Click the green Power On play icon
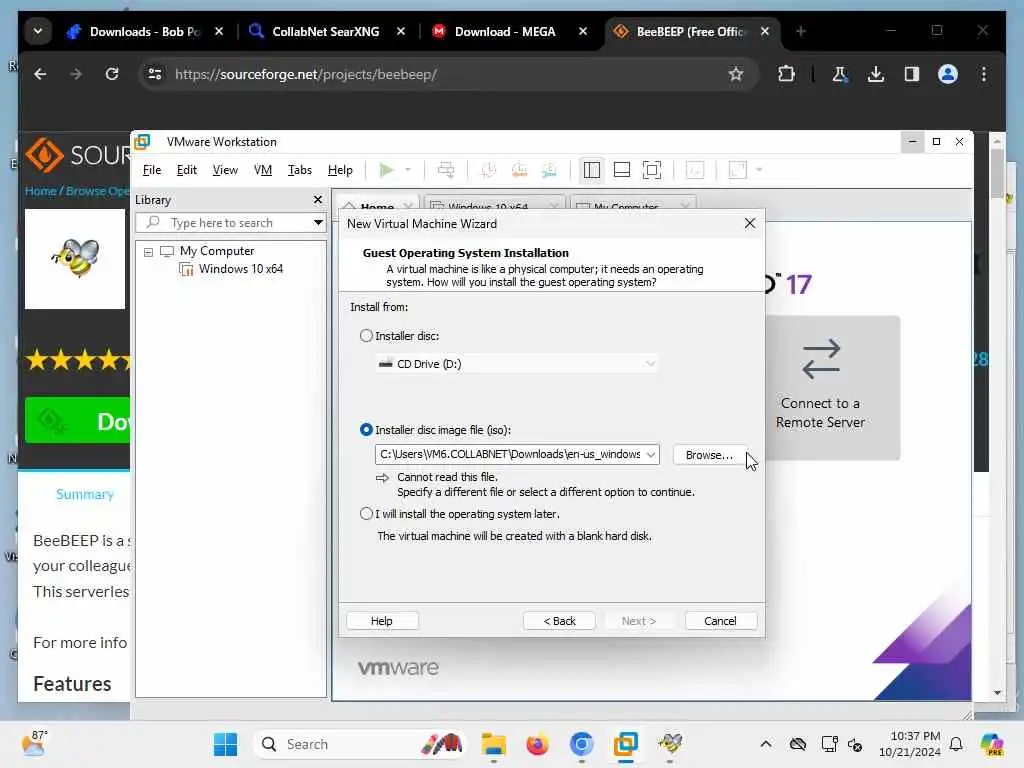The width and height of the screenshot is (1024, 768). 386,170
